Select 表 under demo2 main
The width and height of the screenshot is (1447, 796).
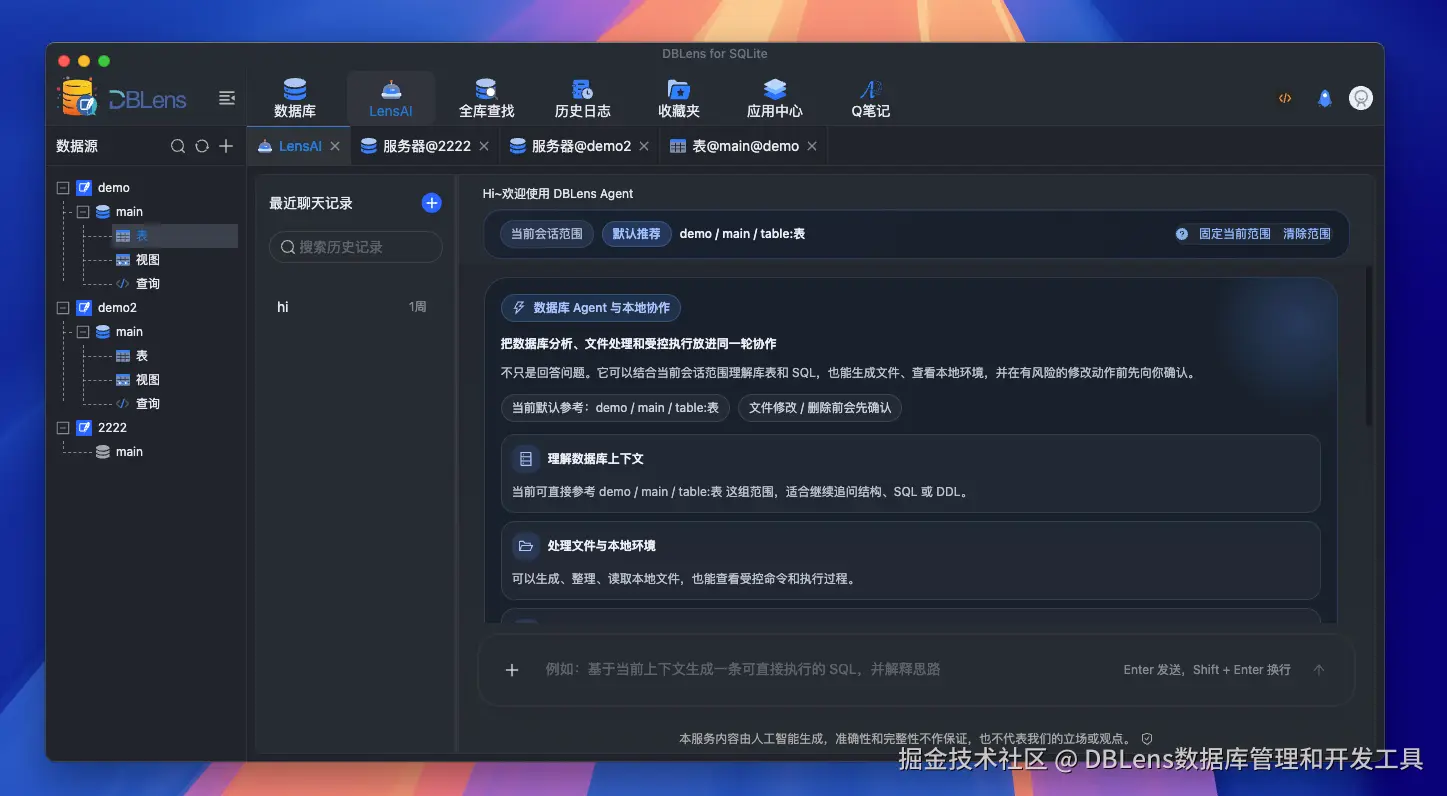pyautogui.click(x=142, y=356)
